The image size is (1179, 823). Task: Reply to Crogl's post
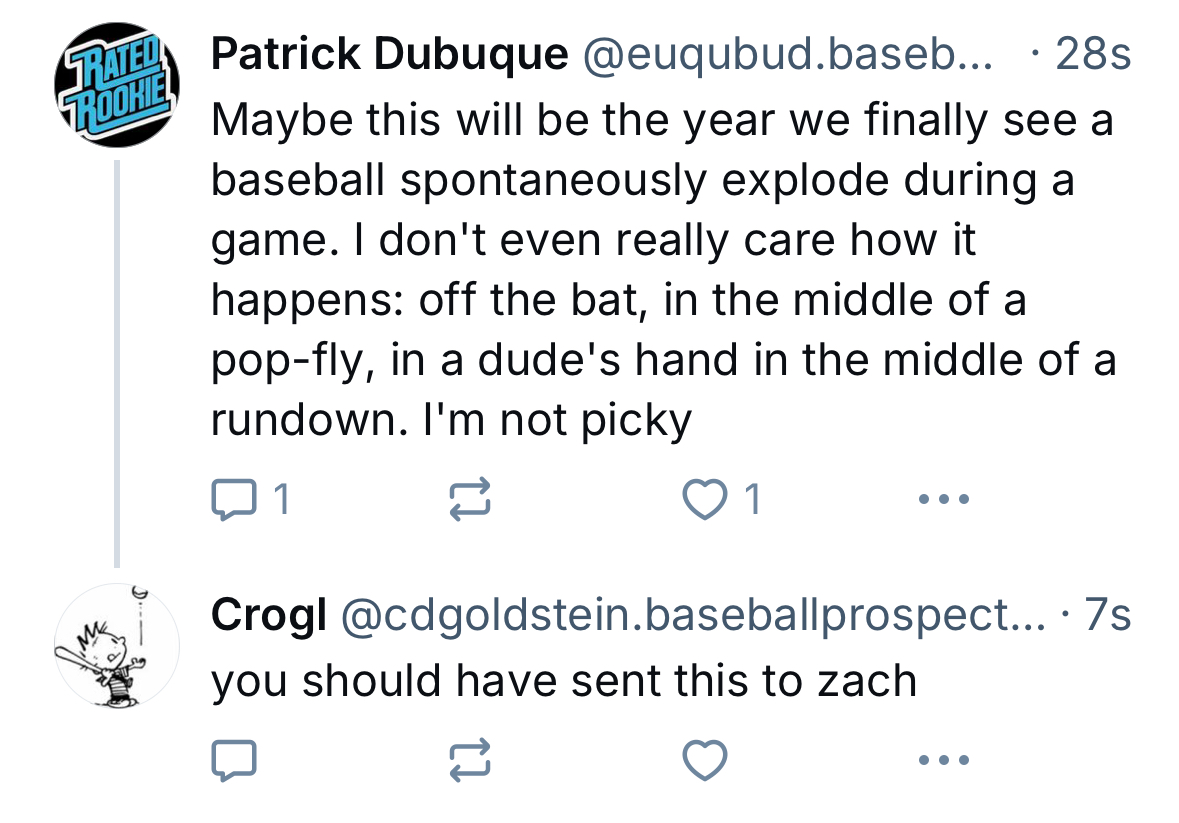coord(233,761)
